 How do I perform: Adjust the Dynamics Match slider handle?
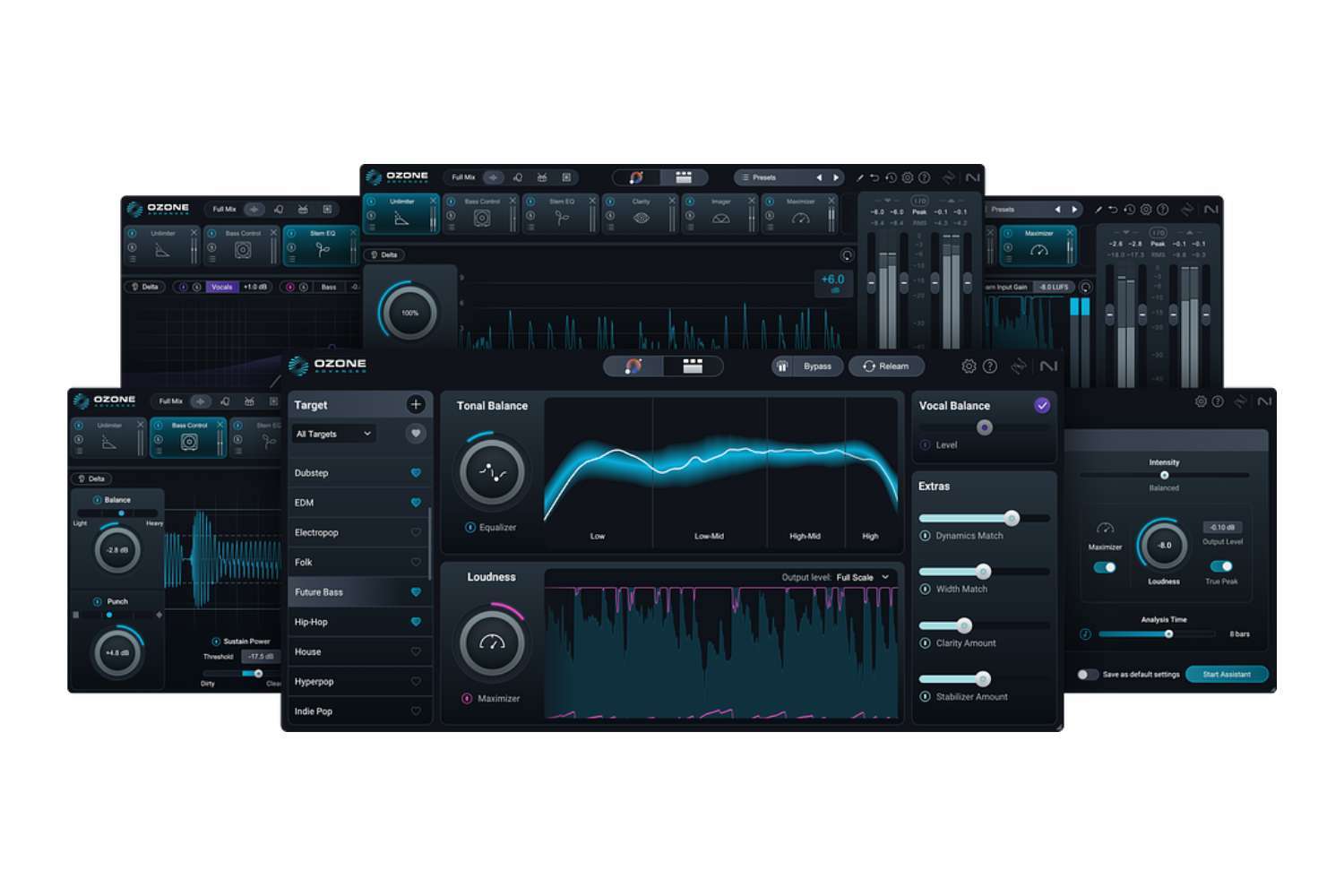(1012, 518)
